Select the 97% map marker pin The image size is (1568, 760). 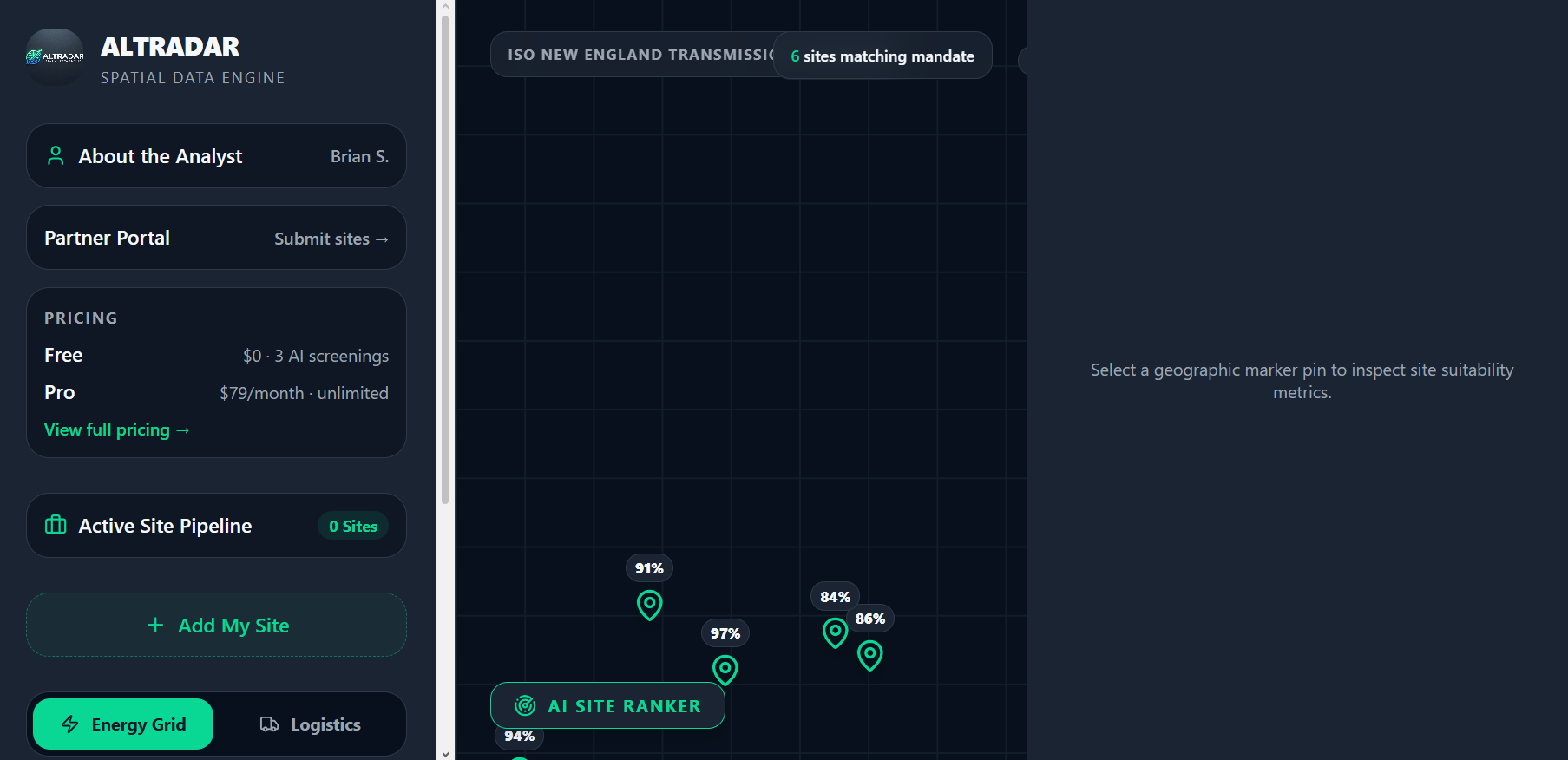[x=725, y=670]
